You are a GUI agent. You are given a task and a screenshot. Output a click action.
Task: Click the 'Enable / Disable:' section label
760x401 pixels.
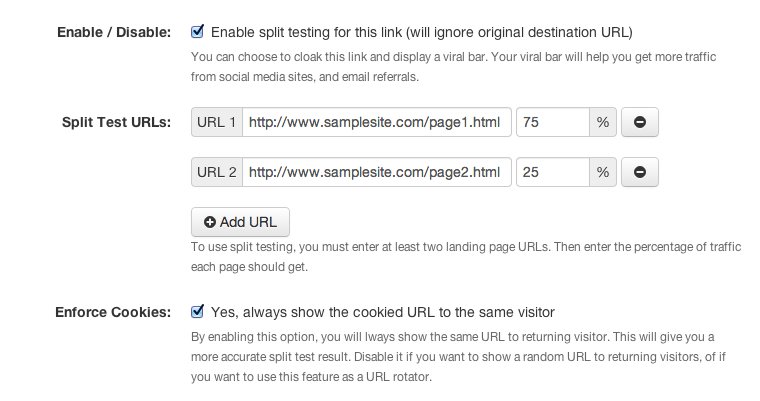tap(116, 32)
